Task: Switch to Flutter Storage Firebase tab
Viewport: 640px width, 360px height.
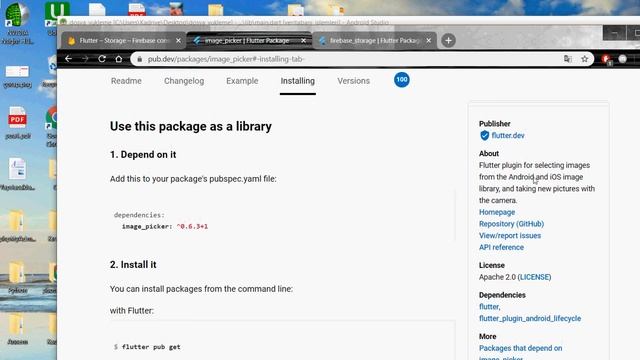Action: click(x=124, y=40)
